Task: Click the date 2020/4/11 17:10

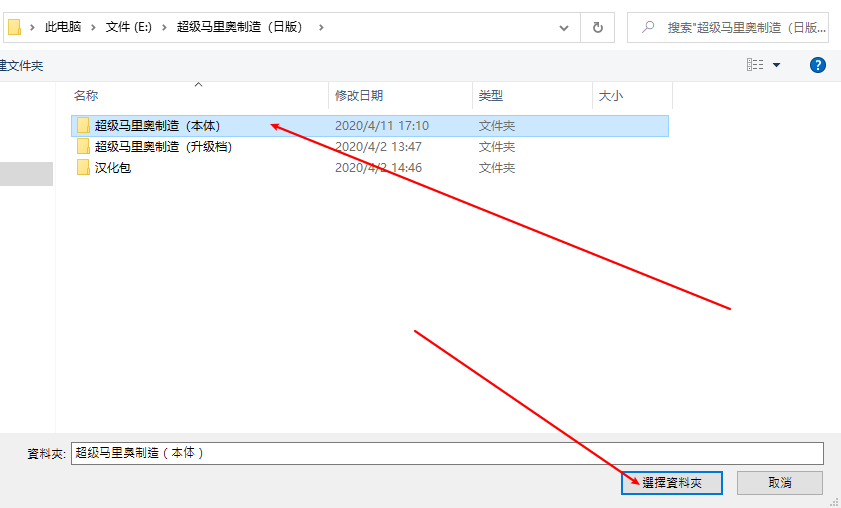Action: click(382, 126)
